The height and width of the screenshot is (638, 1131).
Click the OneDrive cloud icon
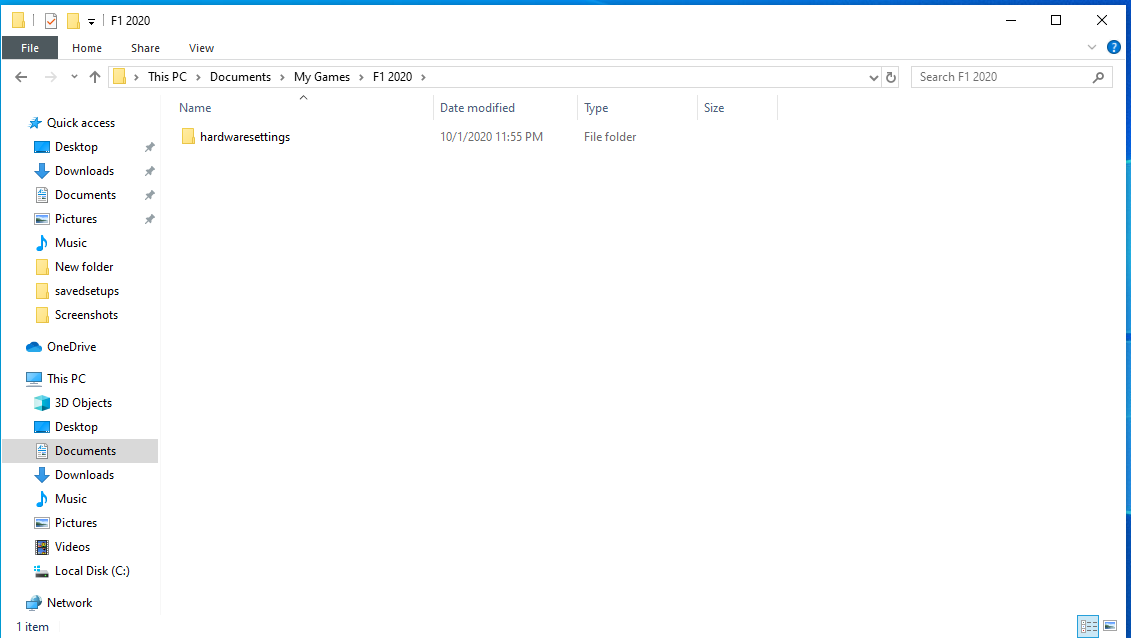pyautogui.click(x=34, y=347)
